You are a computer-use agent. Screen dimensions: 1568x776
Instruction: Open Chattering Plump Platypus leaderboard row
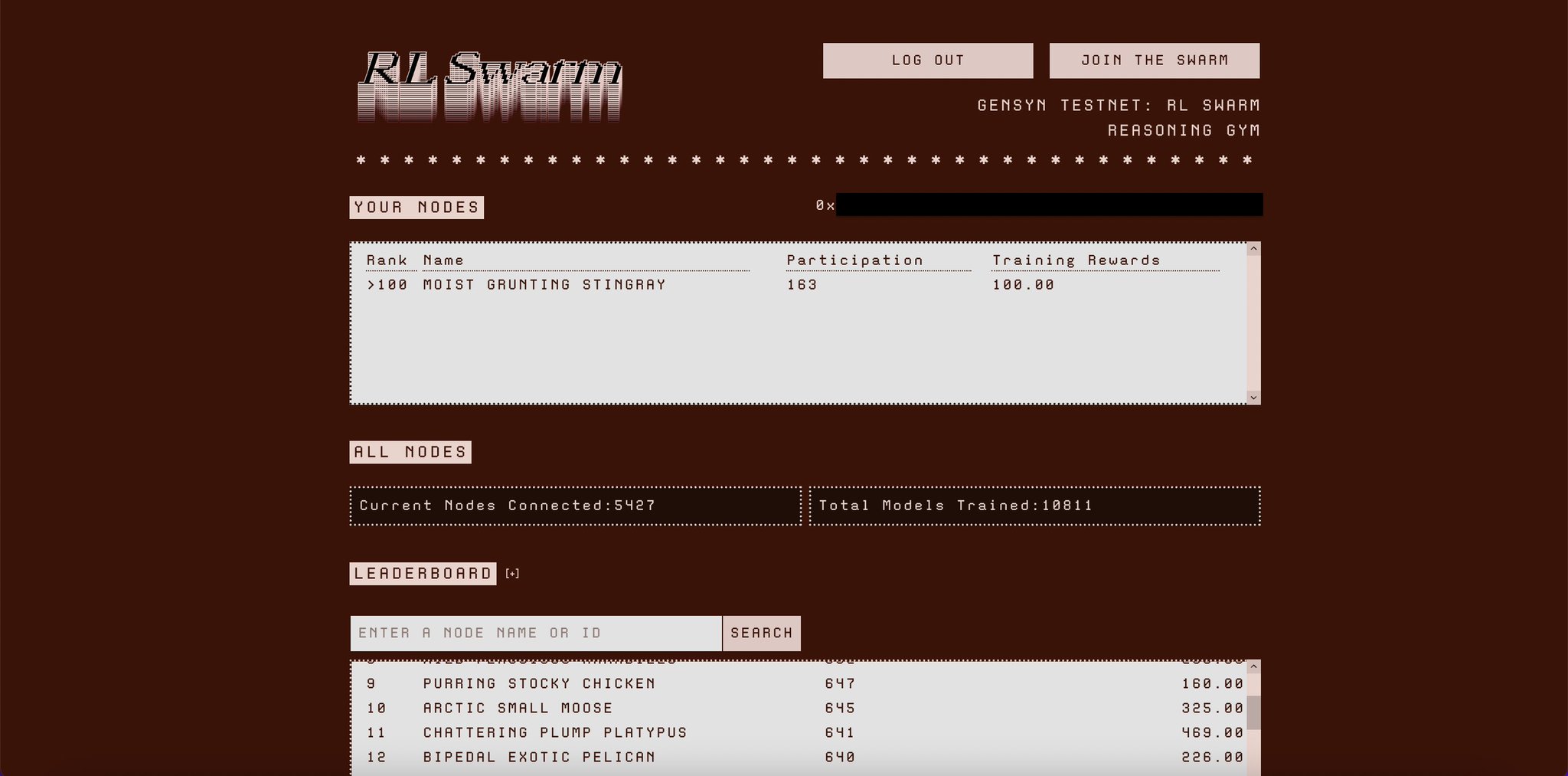pyautogui.click(x=555, y=732)
